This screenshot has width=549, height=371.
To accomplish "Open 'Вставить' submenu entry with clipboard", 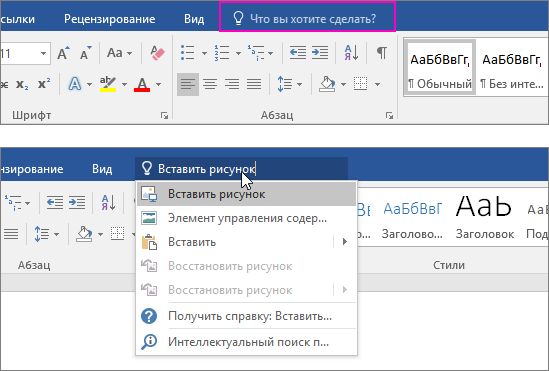I will click(247, 242).
